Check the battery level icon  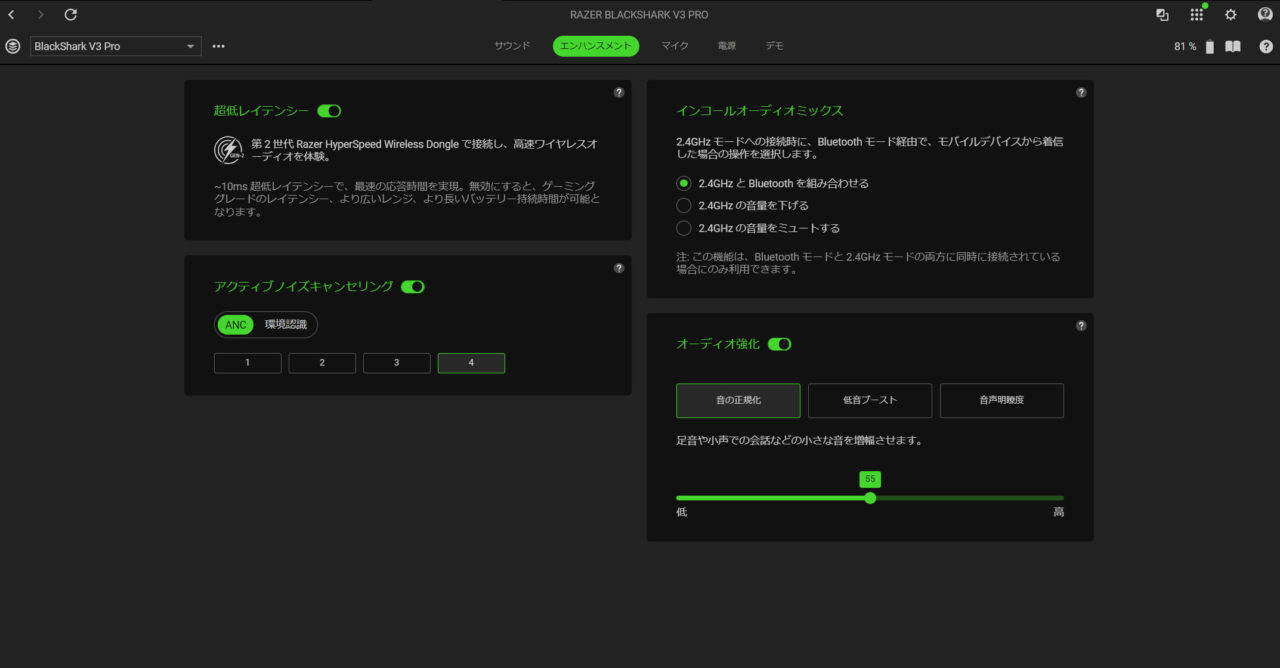click(x=1210, y=46)
